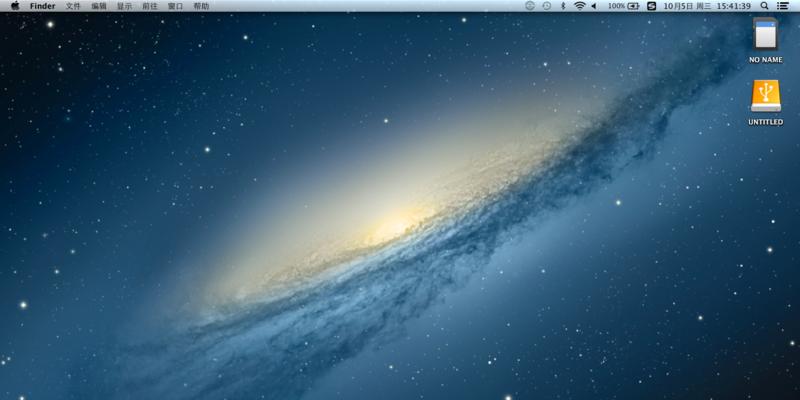Viewport: 800px width, 400px height.
Task: Open the Apple menu
Action: (x=15, y=6)
